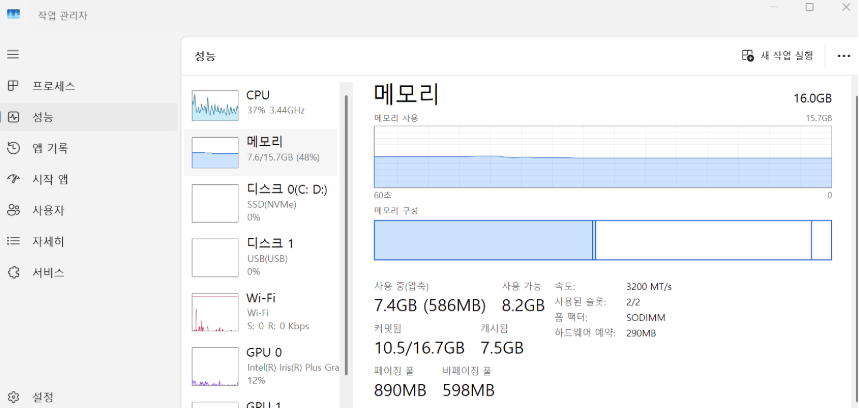
Task: Open the three-dot more options menu
Action: [844, 56]
